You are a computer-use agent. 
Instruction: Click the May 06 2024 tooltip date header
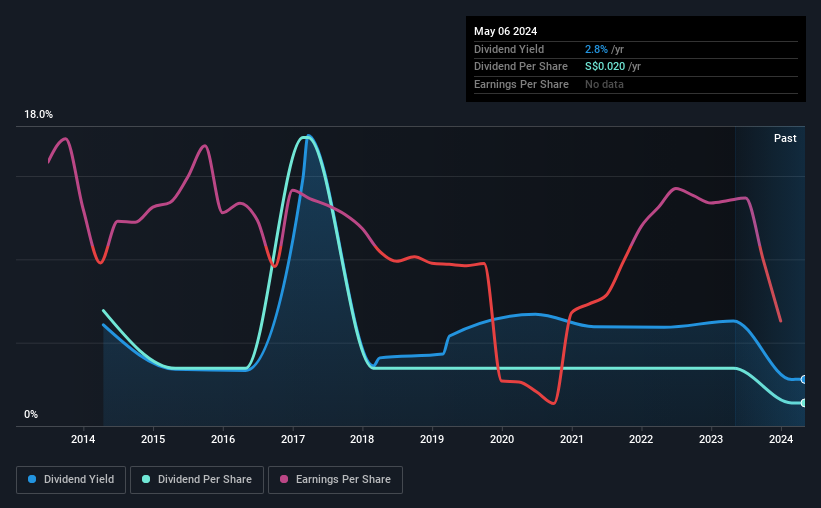click(505, 31)
